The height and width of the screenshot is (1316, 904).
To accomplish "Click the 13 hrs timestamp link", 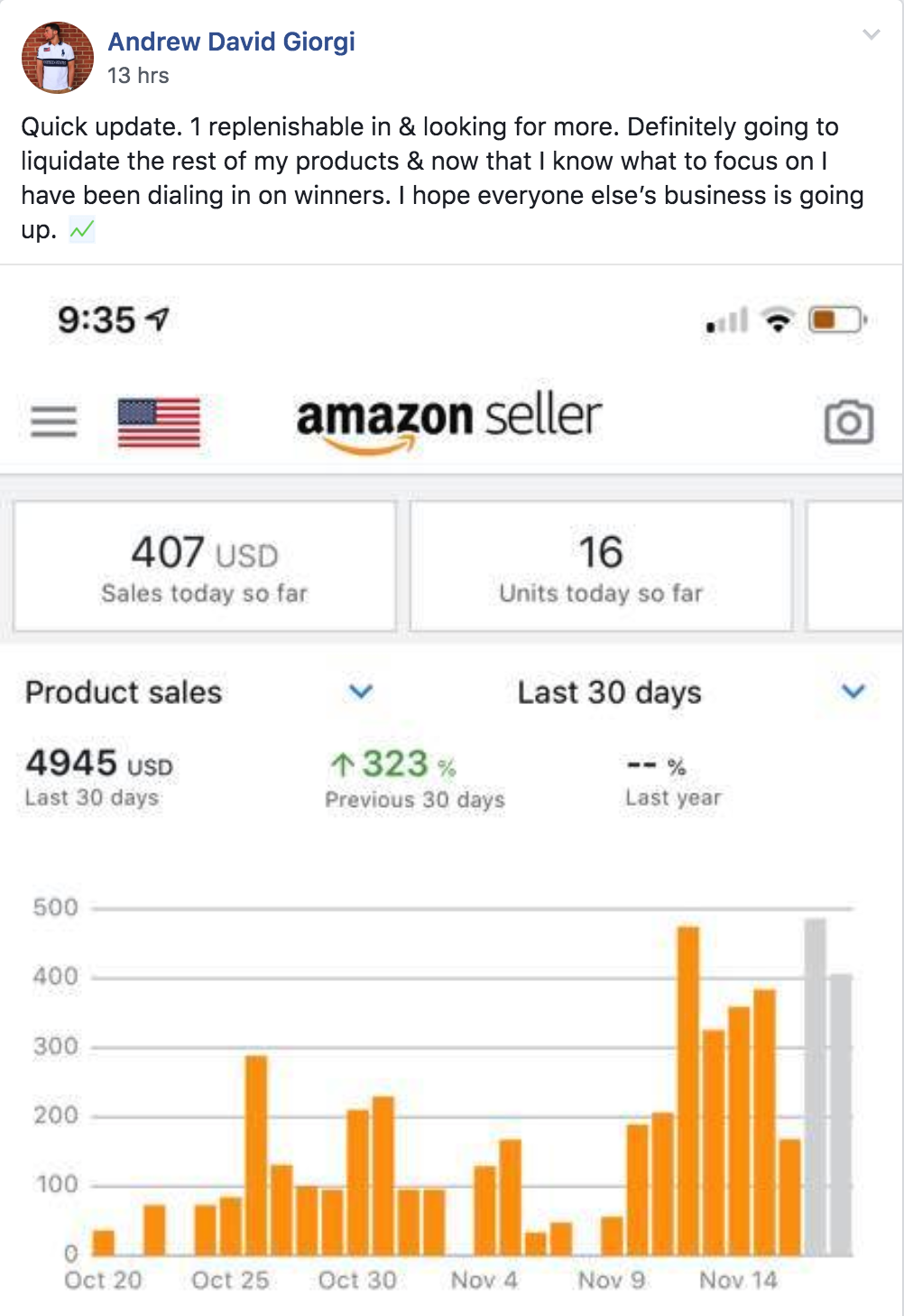I will point(138,76).
